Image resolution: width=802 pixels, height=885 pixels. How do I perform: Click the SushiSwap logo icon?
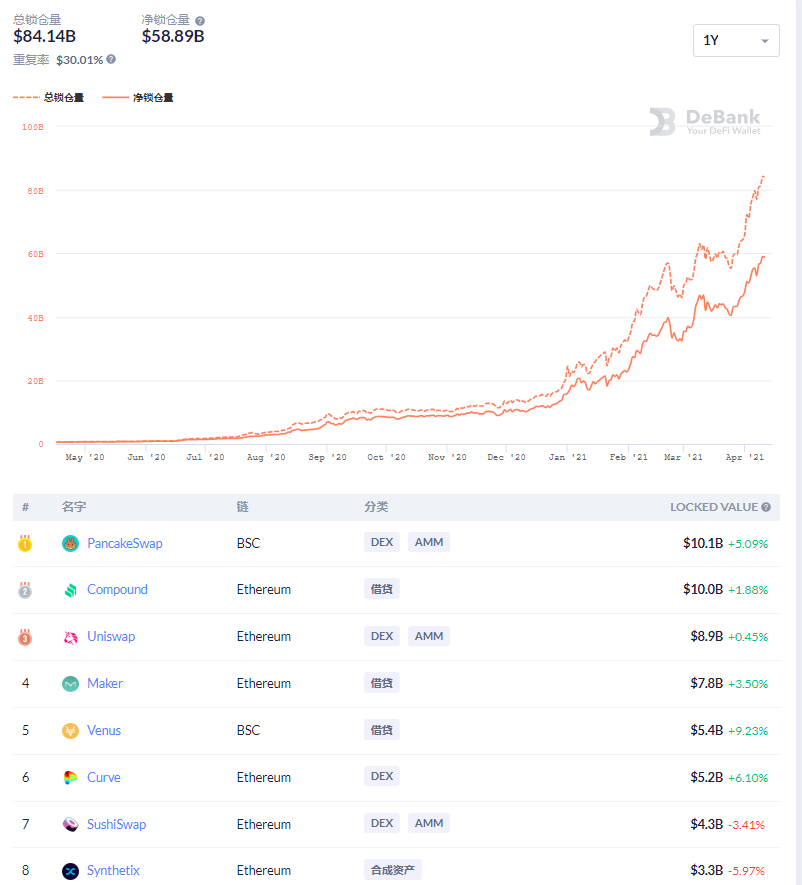click(71, 825)
